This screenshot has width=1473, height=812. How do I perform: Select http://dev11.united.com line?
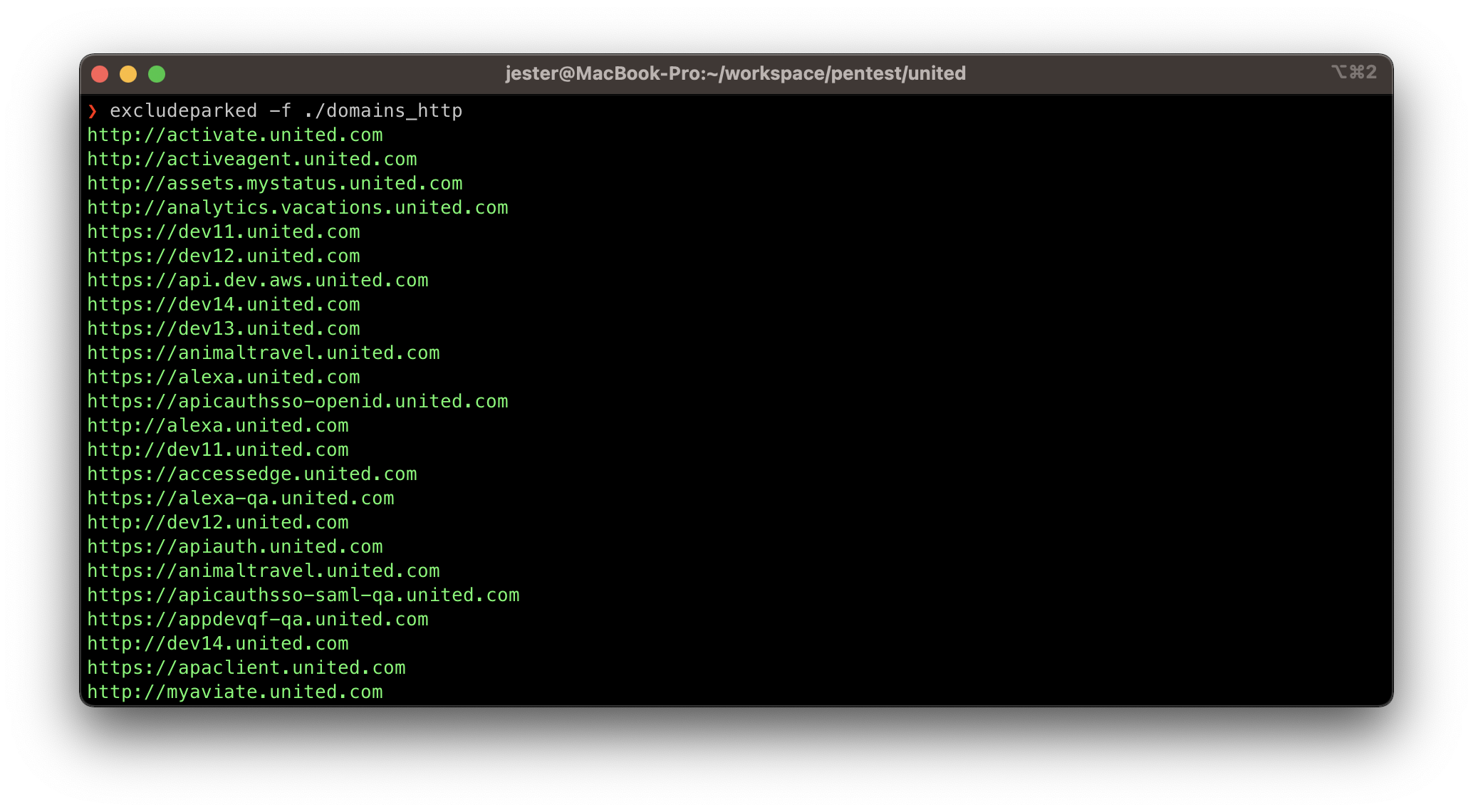pyautogui.click(x=218, y=450)
